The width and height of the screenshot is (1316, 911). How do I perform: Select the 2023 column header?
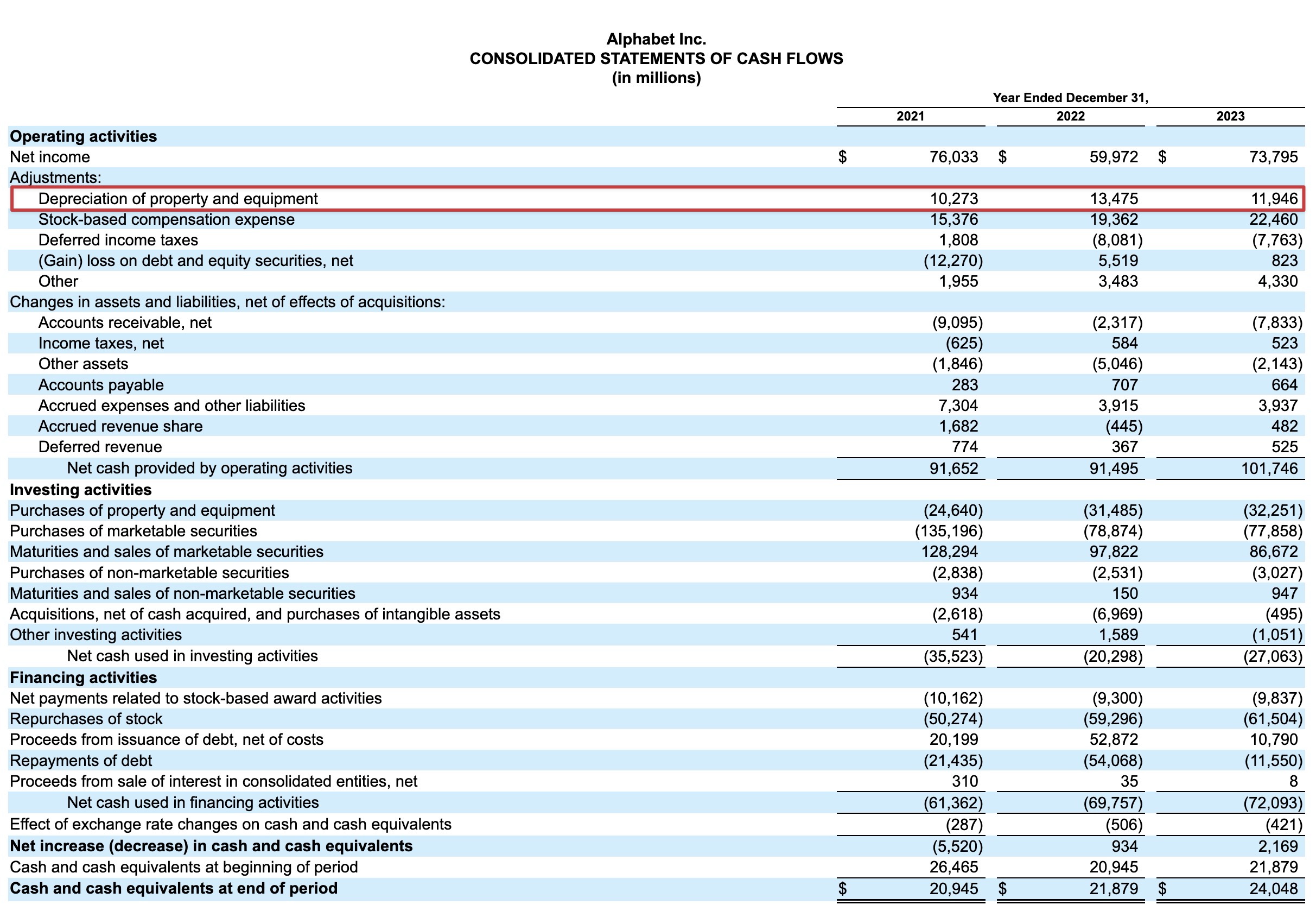point(1230,116)
